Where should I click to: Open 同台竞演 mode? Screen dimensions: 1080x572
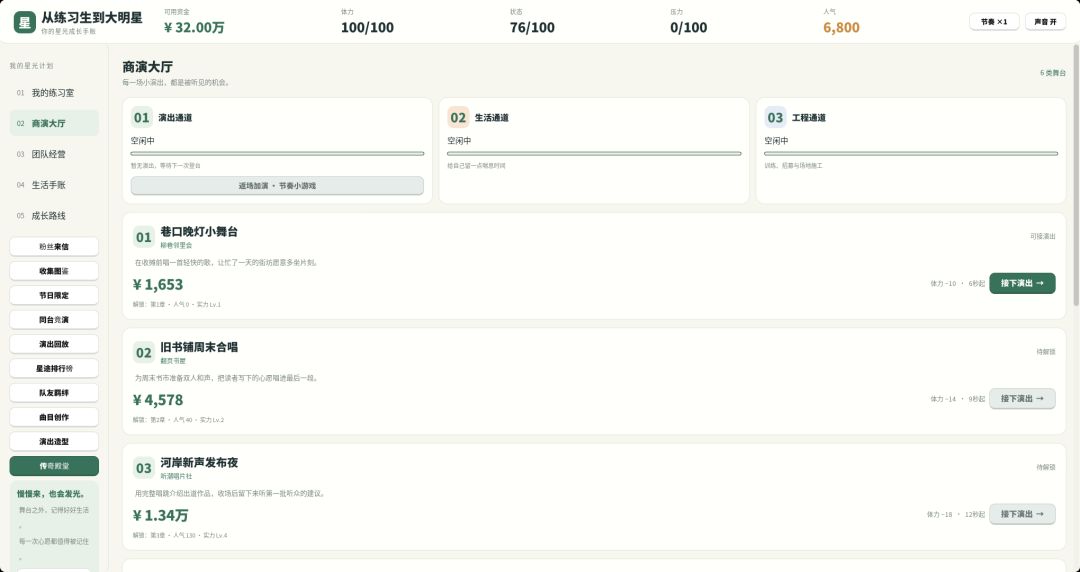[x=54, y=320]
